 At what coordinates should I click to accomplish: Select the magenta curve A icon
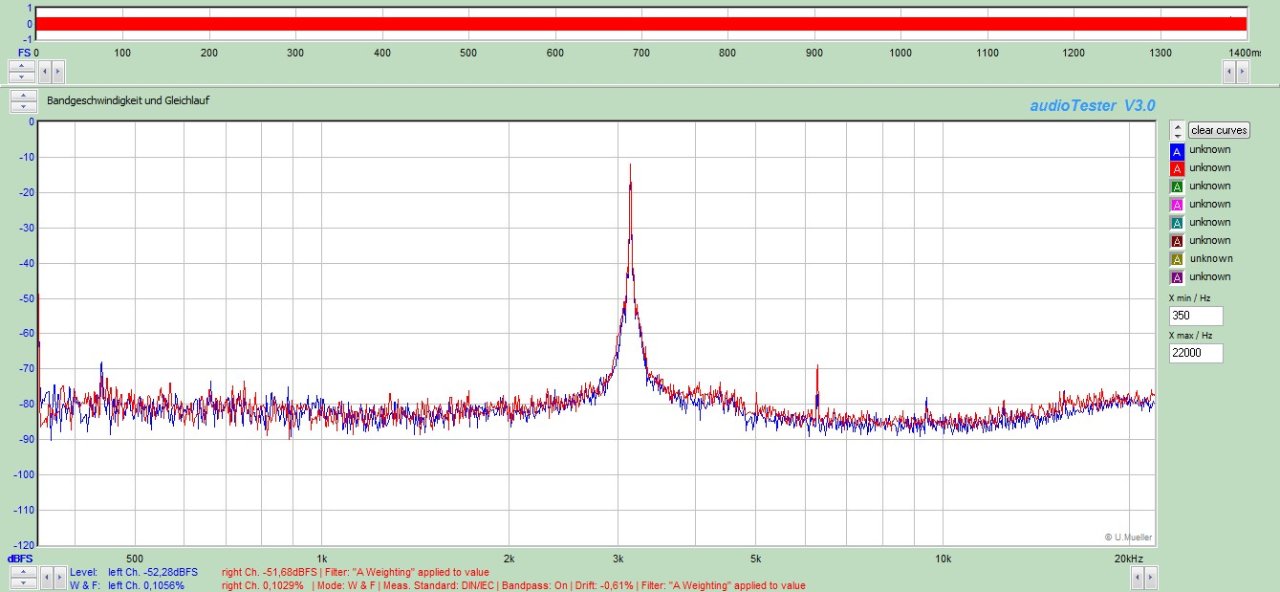click(1177, 205)
